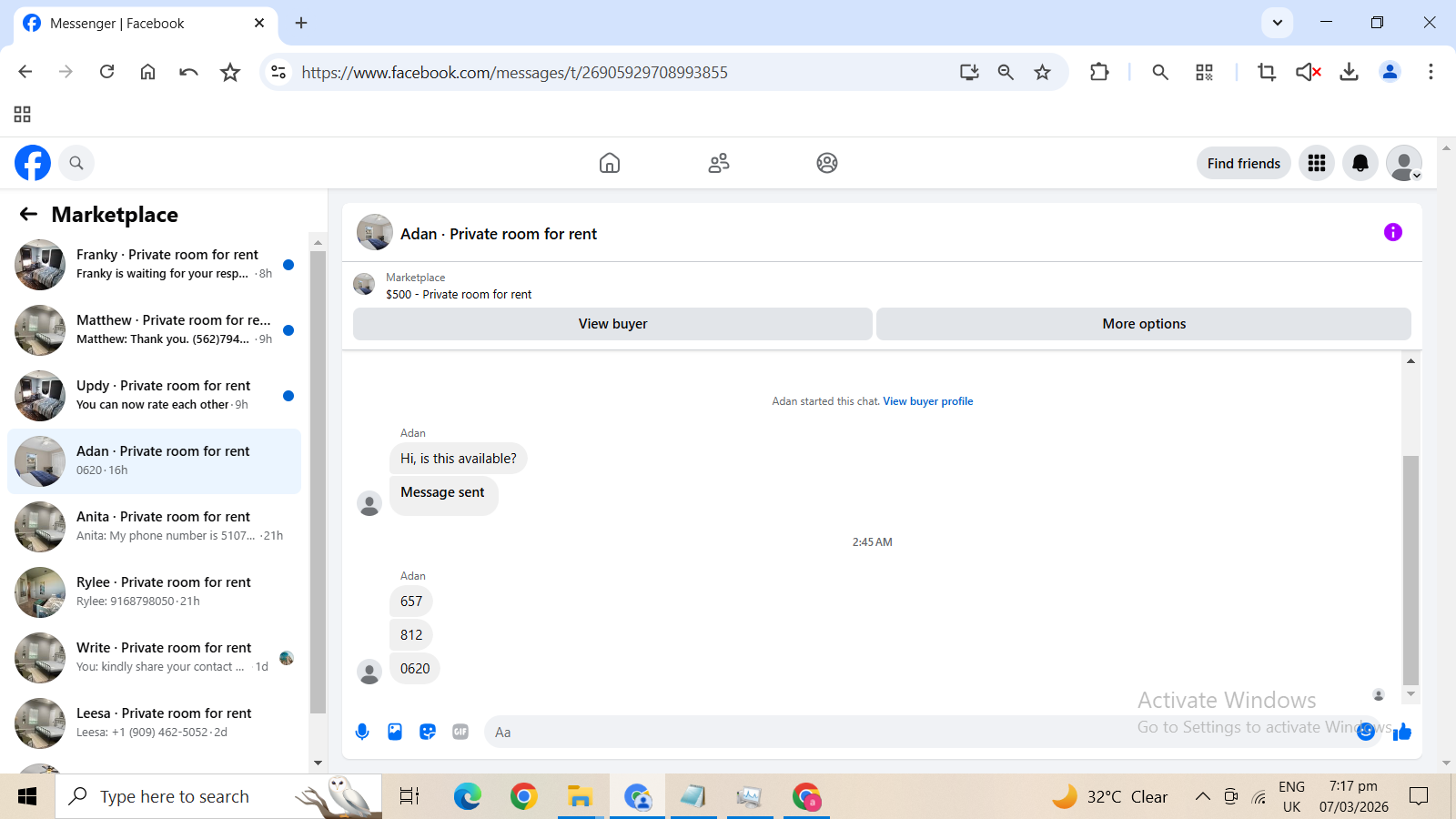
Task: Open the GIF picker icon
Action: click(x=460, y=732)
